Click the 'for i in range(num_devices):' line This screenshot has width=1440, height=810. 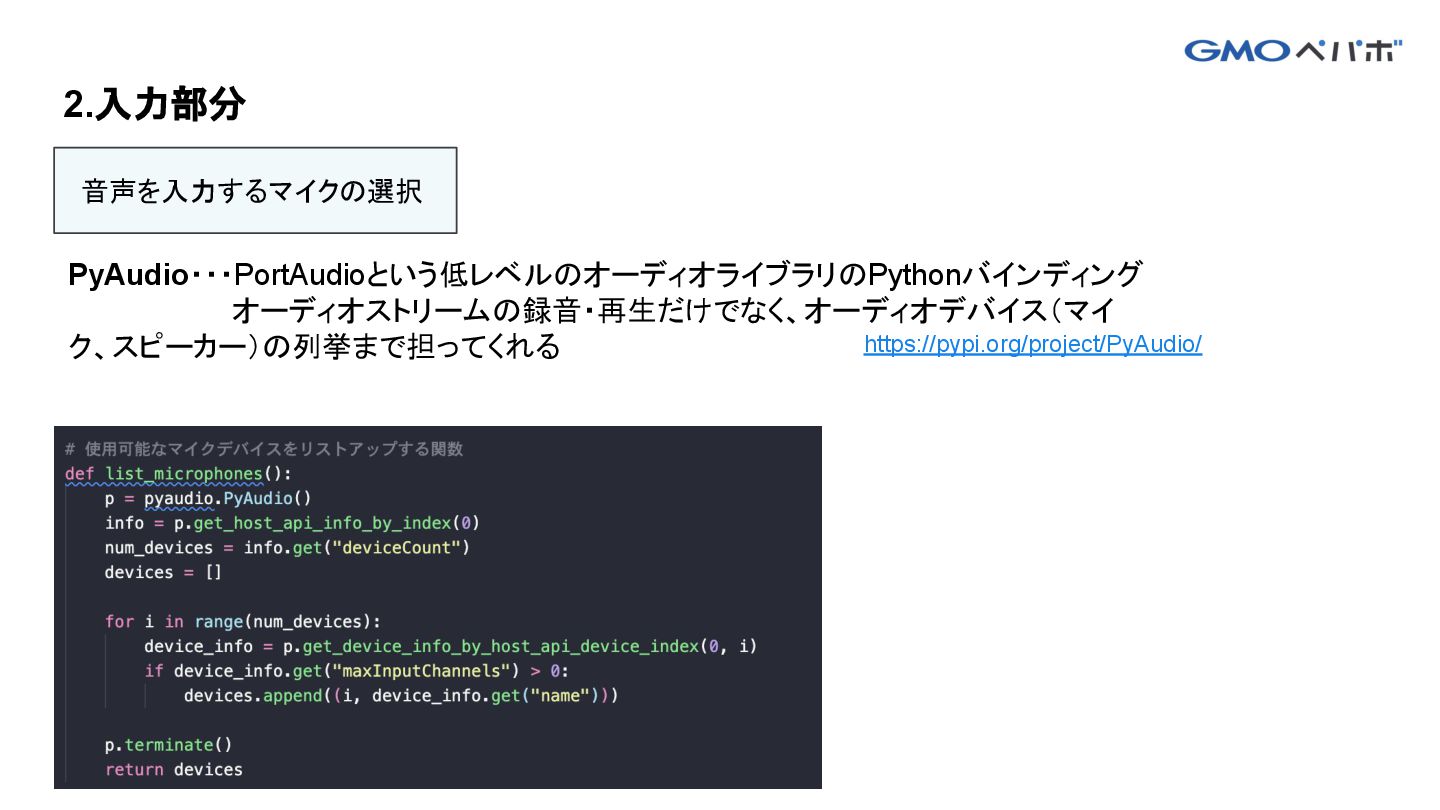click(x=243, y=622)
